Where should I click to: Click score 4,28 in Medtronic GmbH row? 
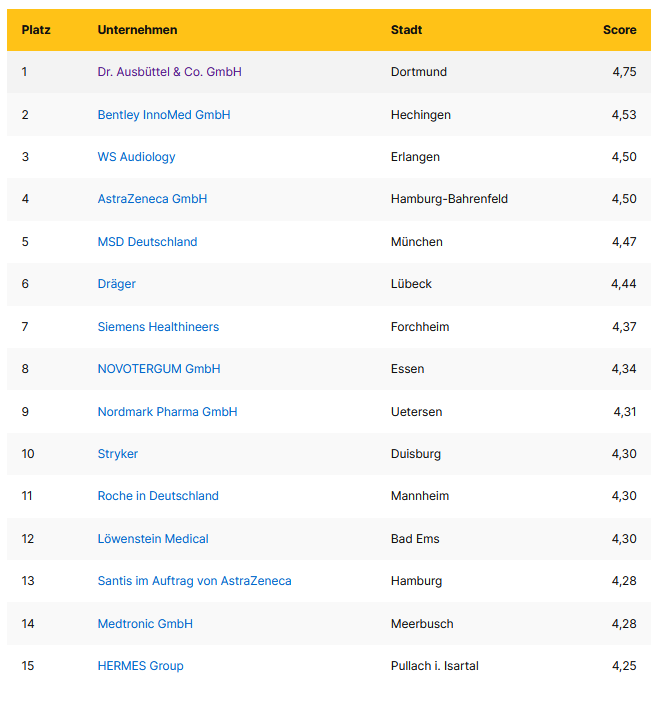pos(624,624)
